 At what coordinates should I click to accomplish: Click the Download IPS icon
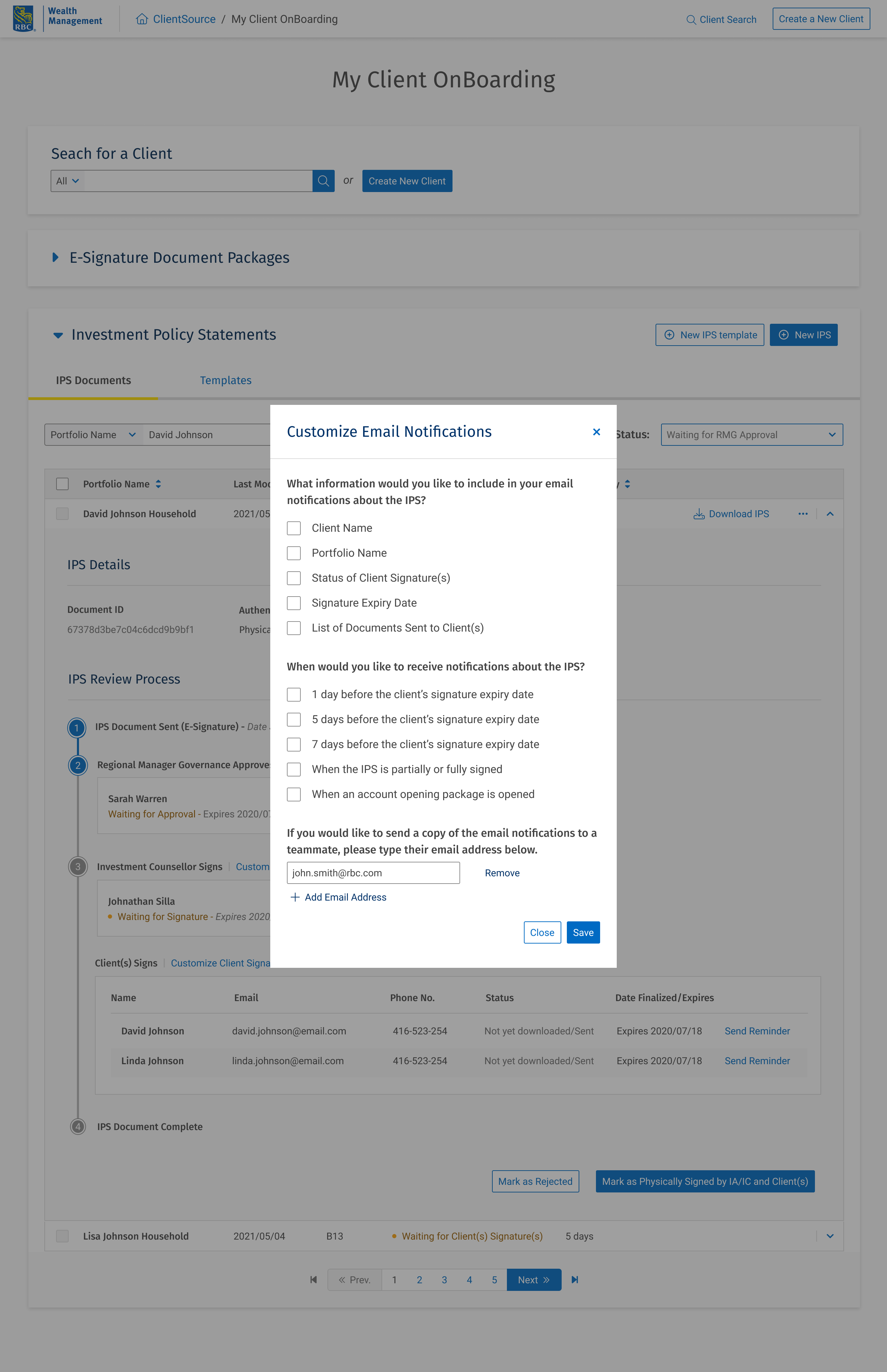(699, 513)
